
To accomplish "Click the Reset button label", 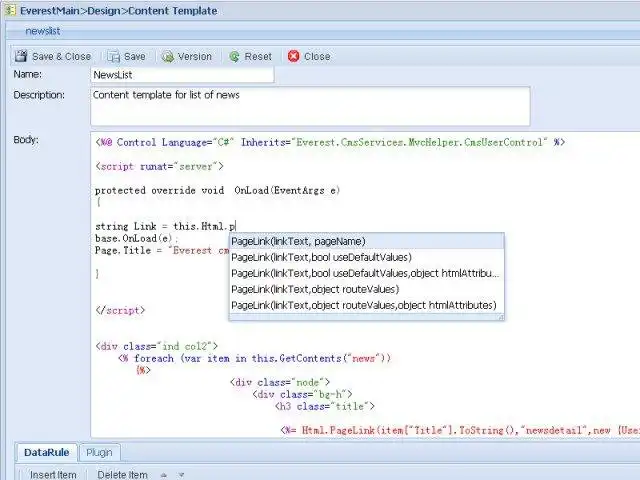I will click(258, 56).
